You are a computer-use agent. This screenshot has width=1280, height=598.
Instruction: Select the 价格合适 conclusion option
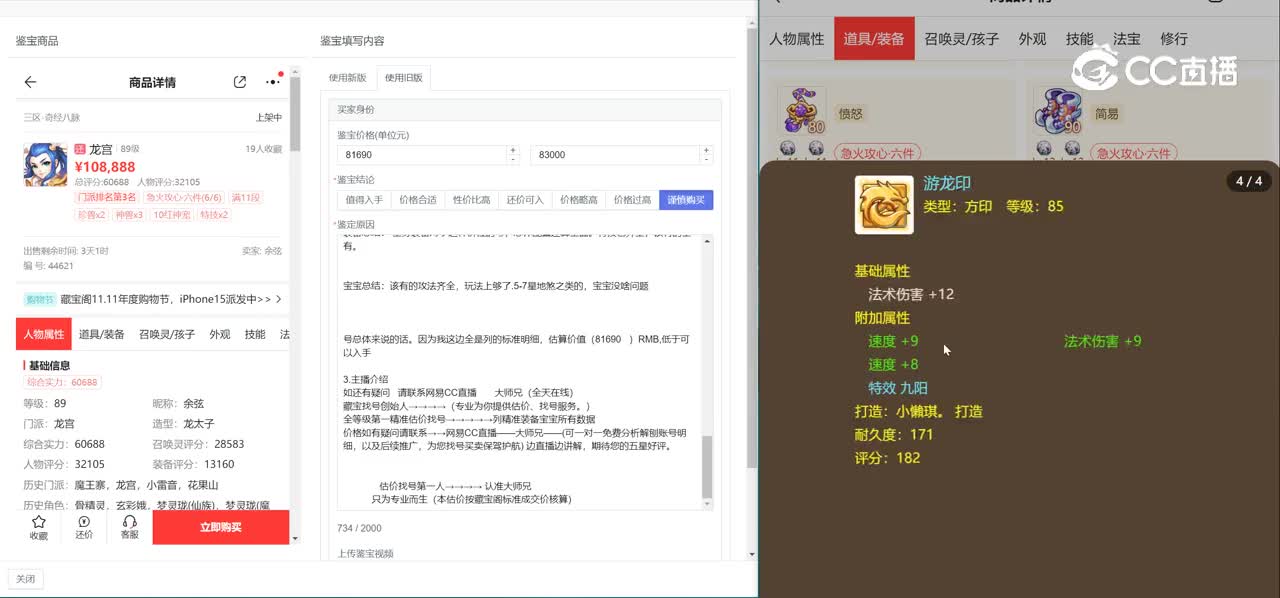(x=417, y=200)
